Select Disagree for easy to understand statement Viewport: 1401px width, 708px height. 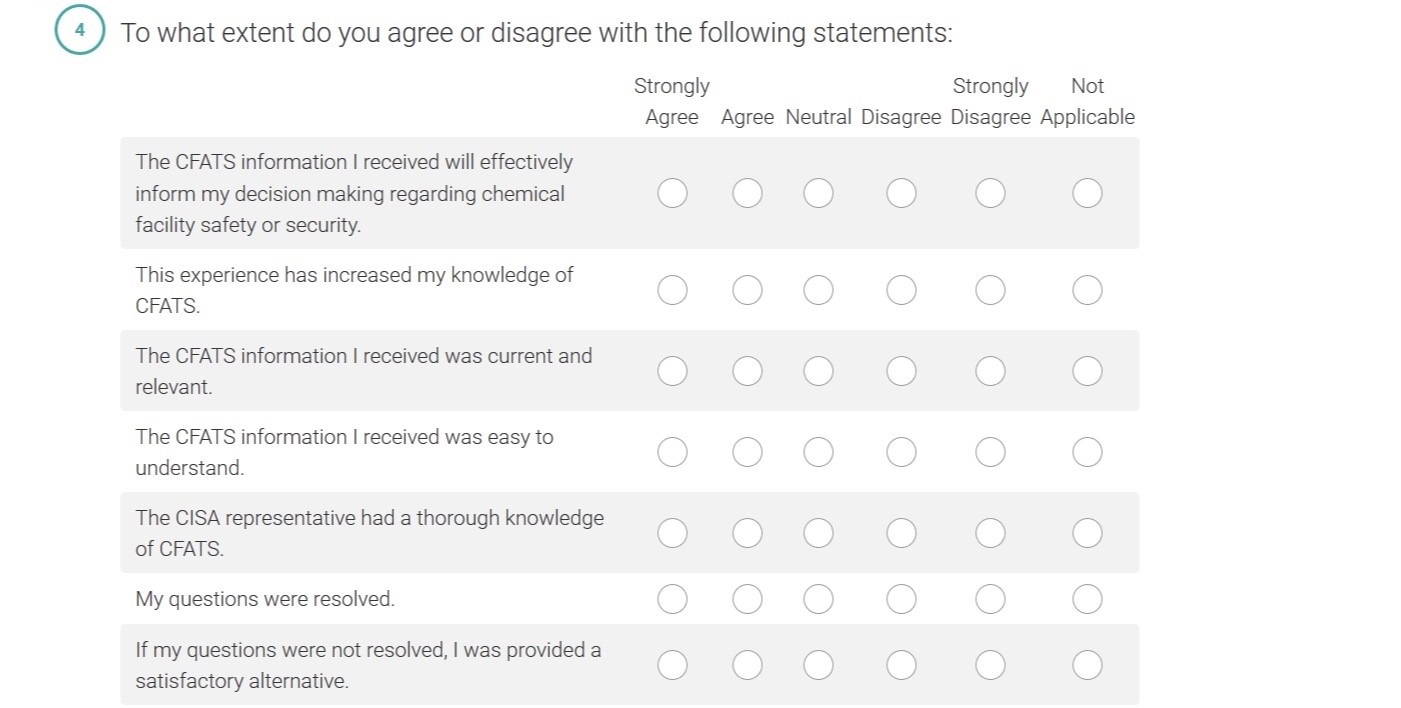tap(901, 452)
